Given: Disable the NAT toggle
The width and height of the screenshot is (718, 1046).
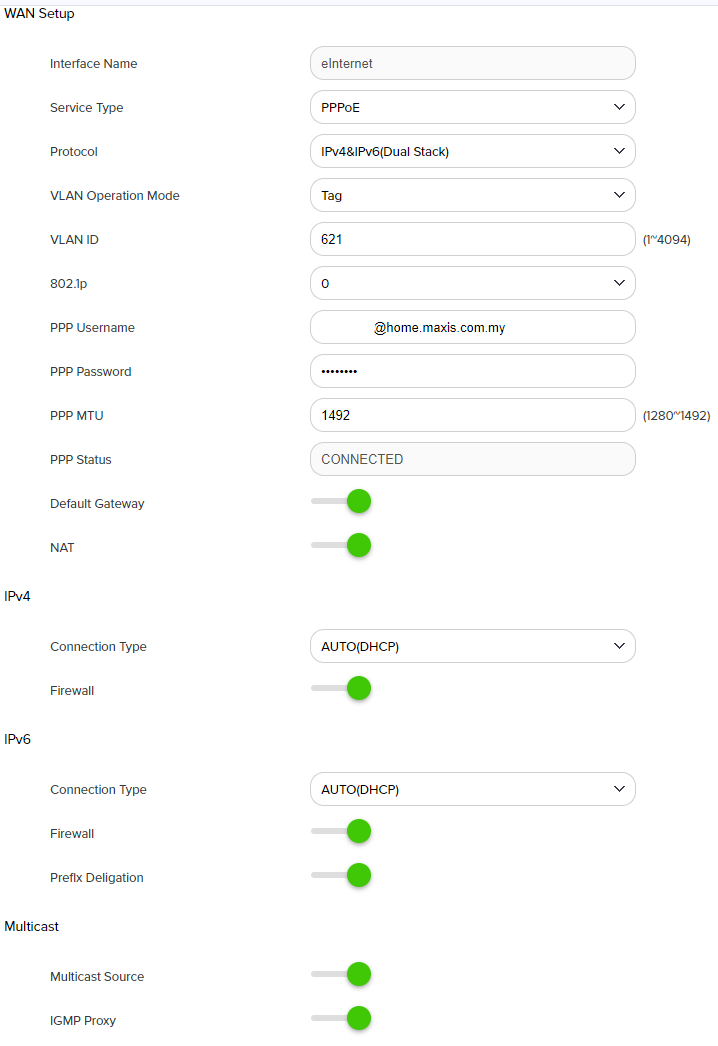Looking at the screenshot, I should (342, 546).
